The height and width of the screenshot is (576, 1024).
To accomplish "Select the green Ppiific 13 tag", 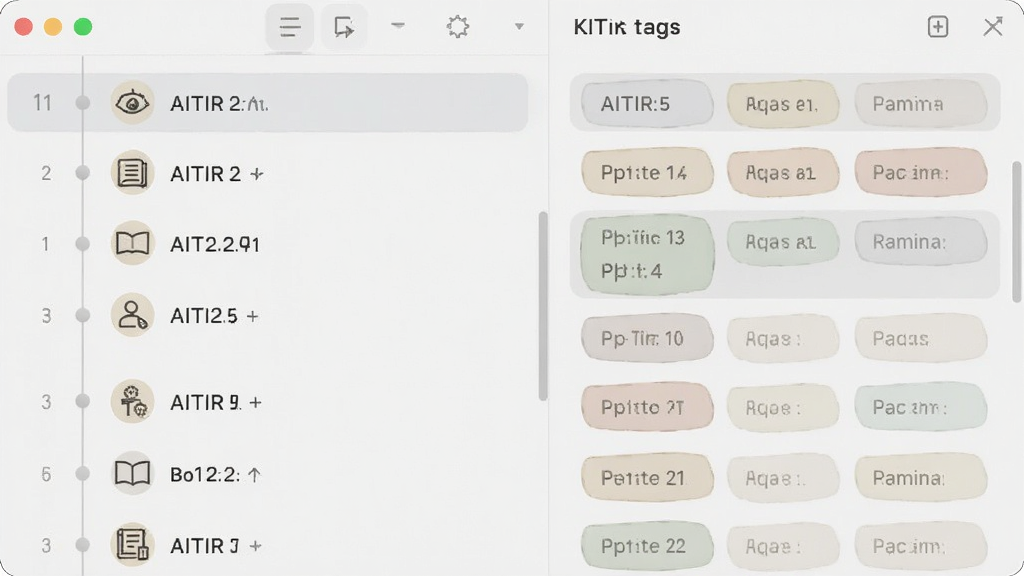I will coord(647,254).
